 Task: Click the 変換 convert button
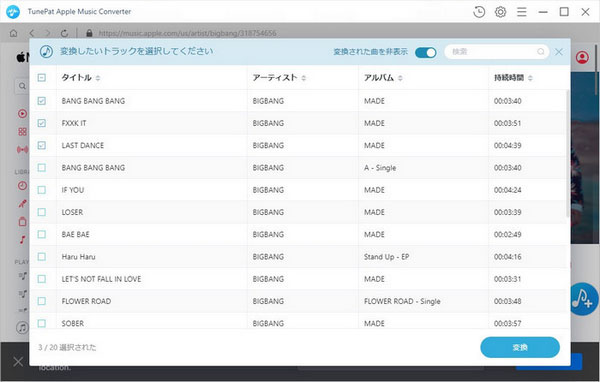pyautogui.click(x=520, y=347)
